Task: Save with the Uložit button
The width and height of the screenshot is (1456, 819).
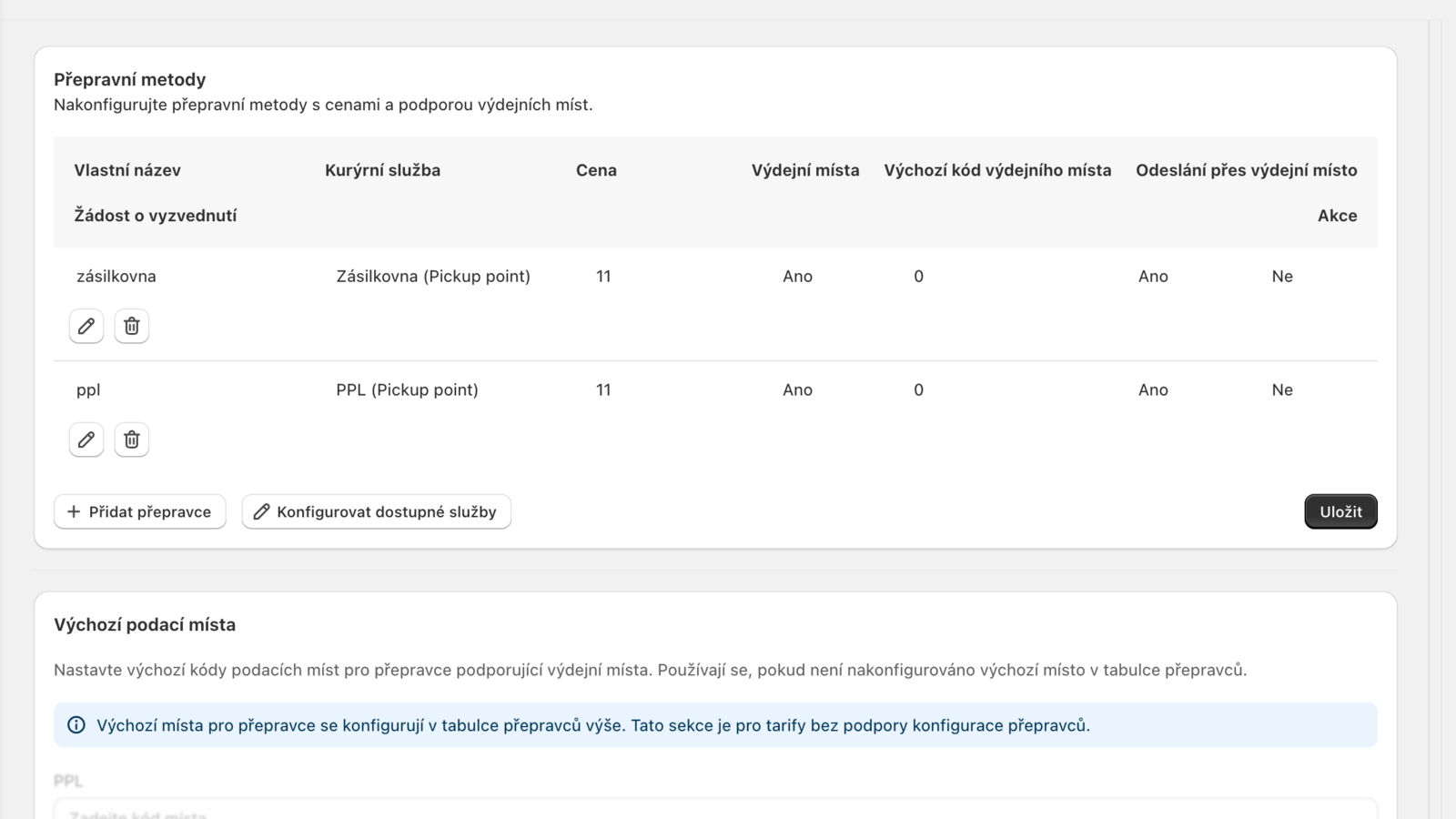Action: pyautogui.click(x=1340, y=511)
